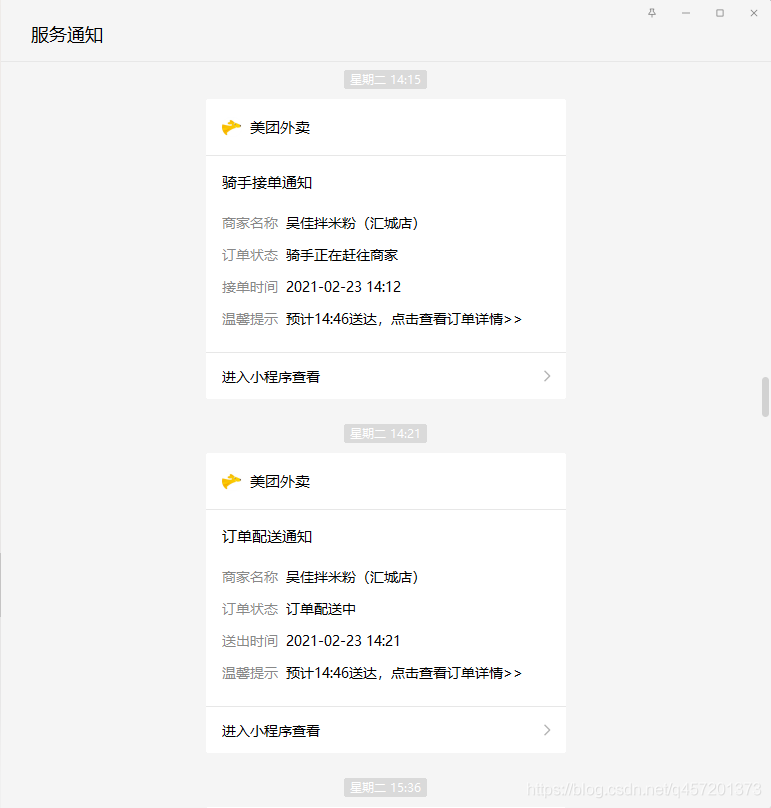Expand chevron on 订单配送通知 card footer
771x808 pixels.
coord(547,730)
